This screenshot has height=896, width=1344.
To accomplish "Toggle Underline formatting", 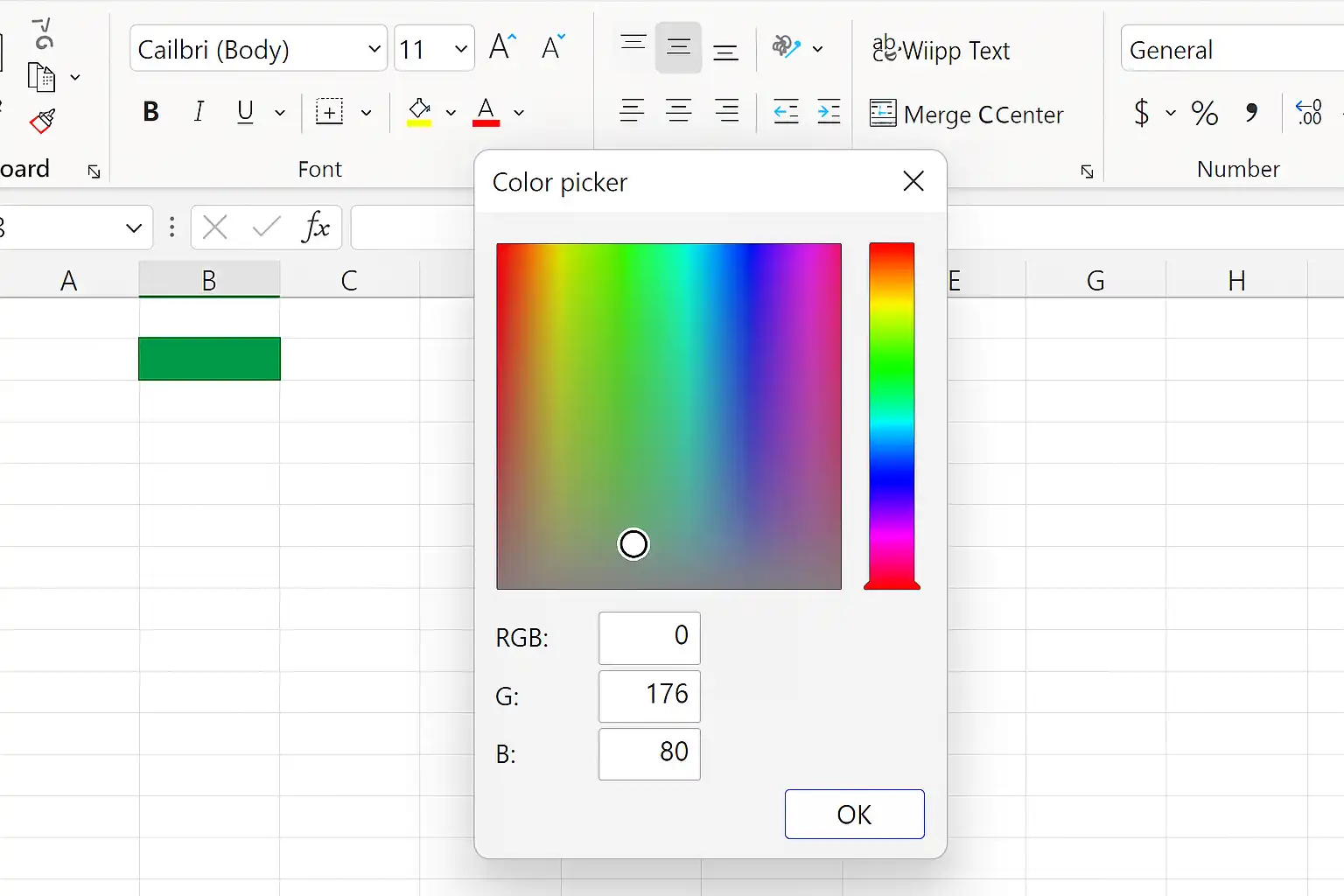I will point(245,112).
